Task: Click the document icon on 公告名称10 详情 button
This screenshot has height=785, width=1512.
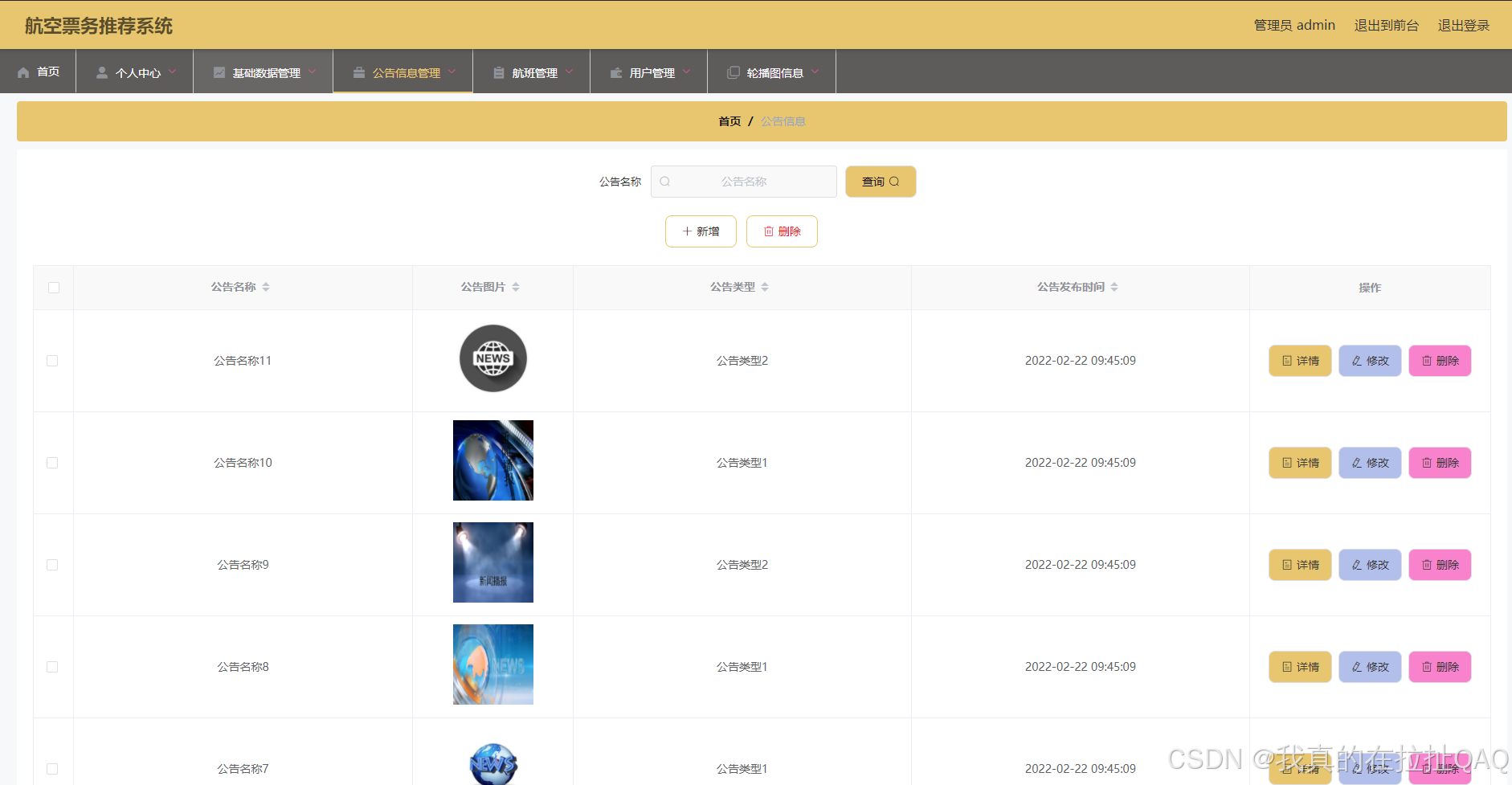Action: (1288, 463)
